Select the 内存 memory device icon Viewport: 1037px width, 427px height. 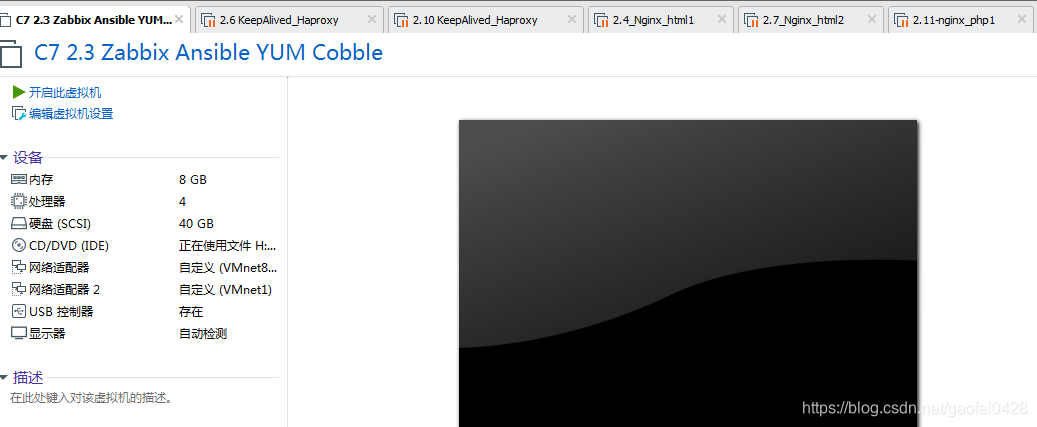19,179
